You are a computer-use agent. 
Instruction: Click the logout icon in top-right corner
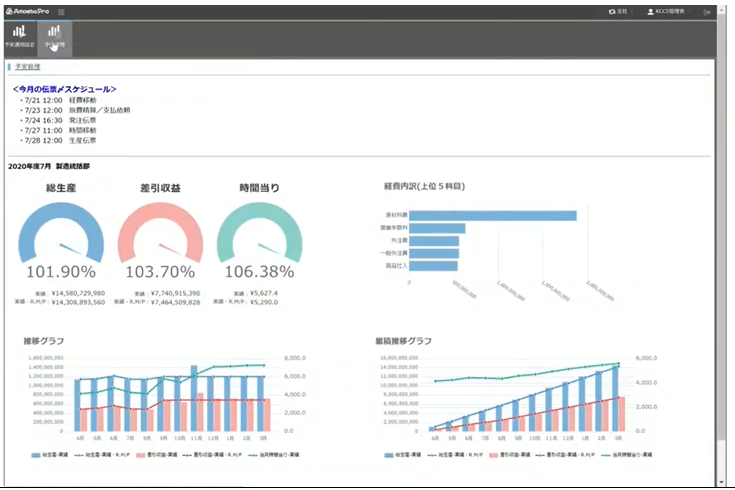click(x=706, y=12)
